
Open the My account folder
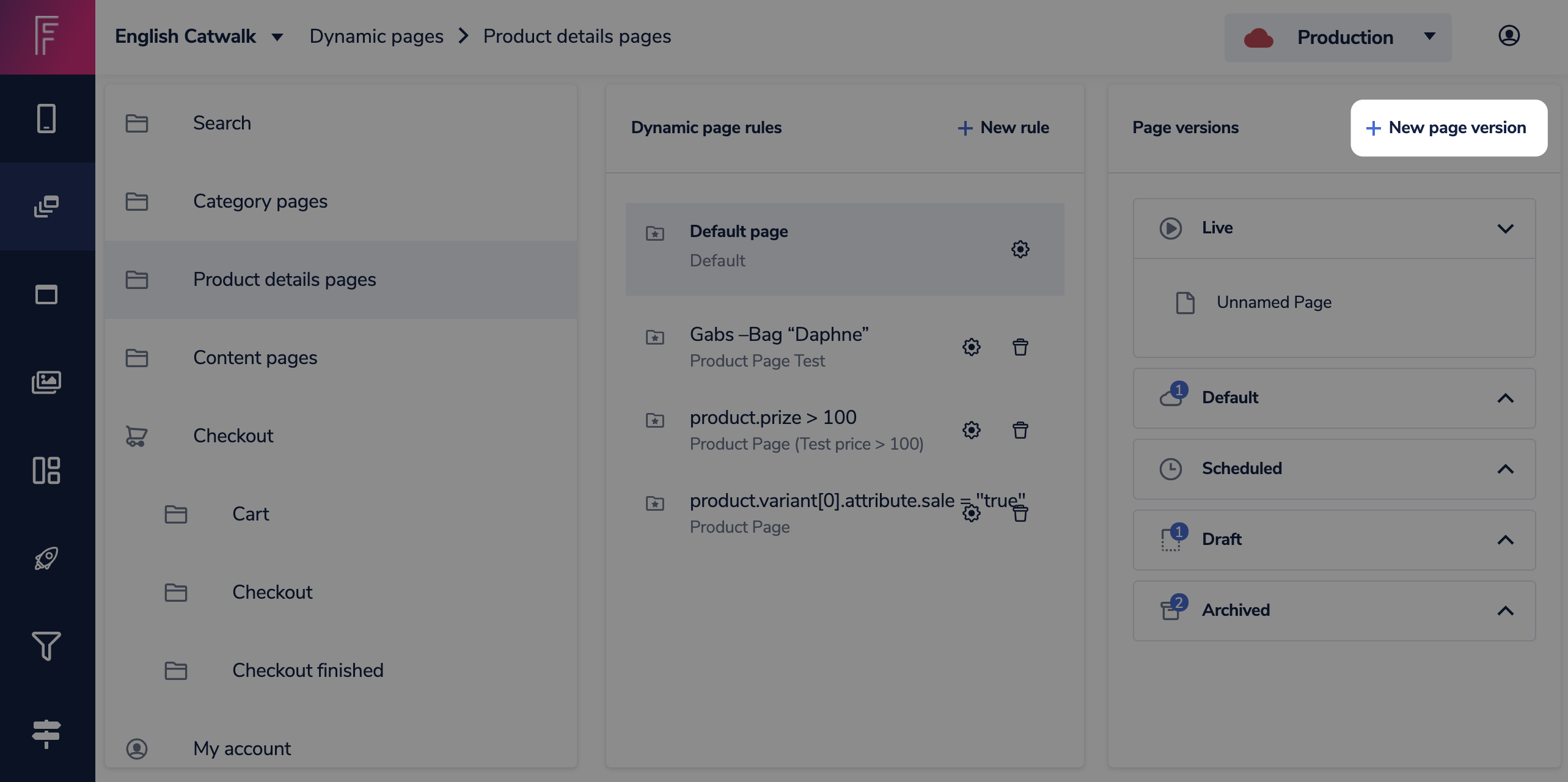341,749
